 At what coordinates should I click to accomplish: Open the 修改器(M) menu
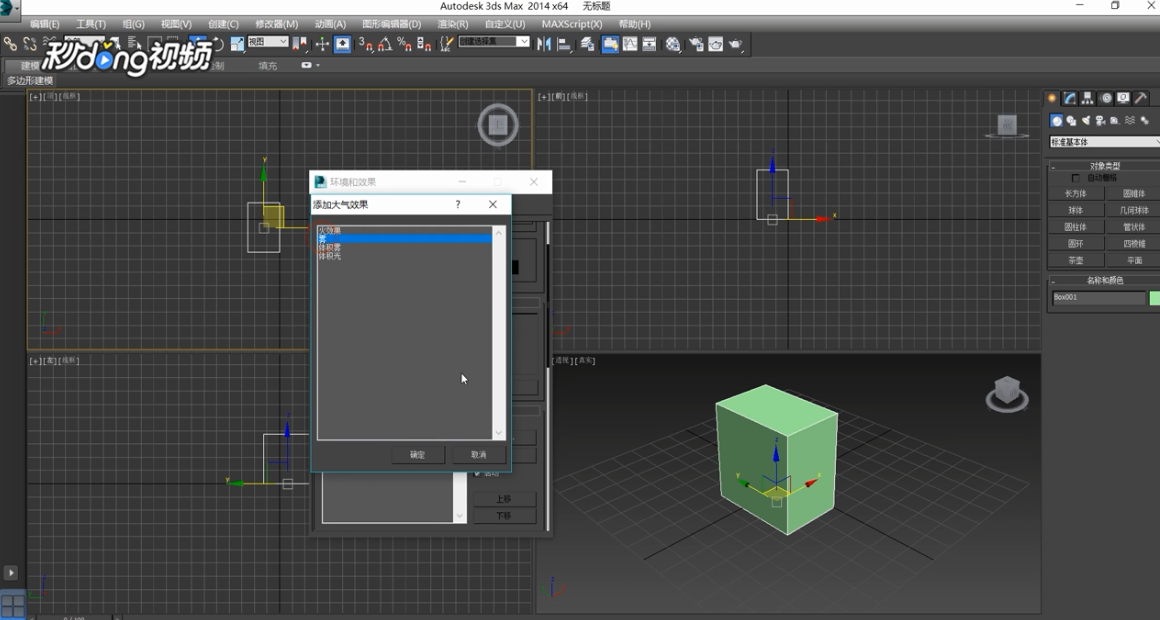pos(276,24)
